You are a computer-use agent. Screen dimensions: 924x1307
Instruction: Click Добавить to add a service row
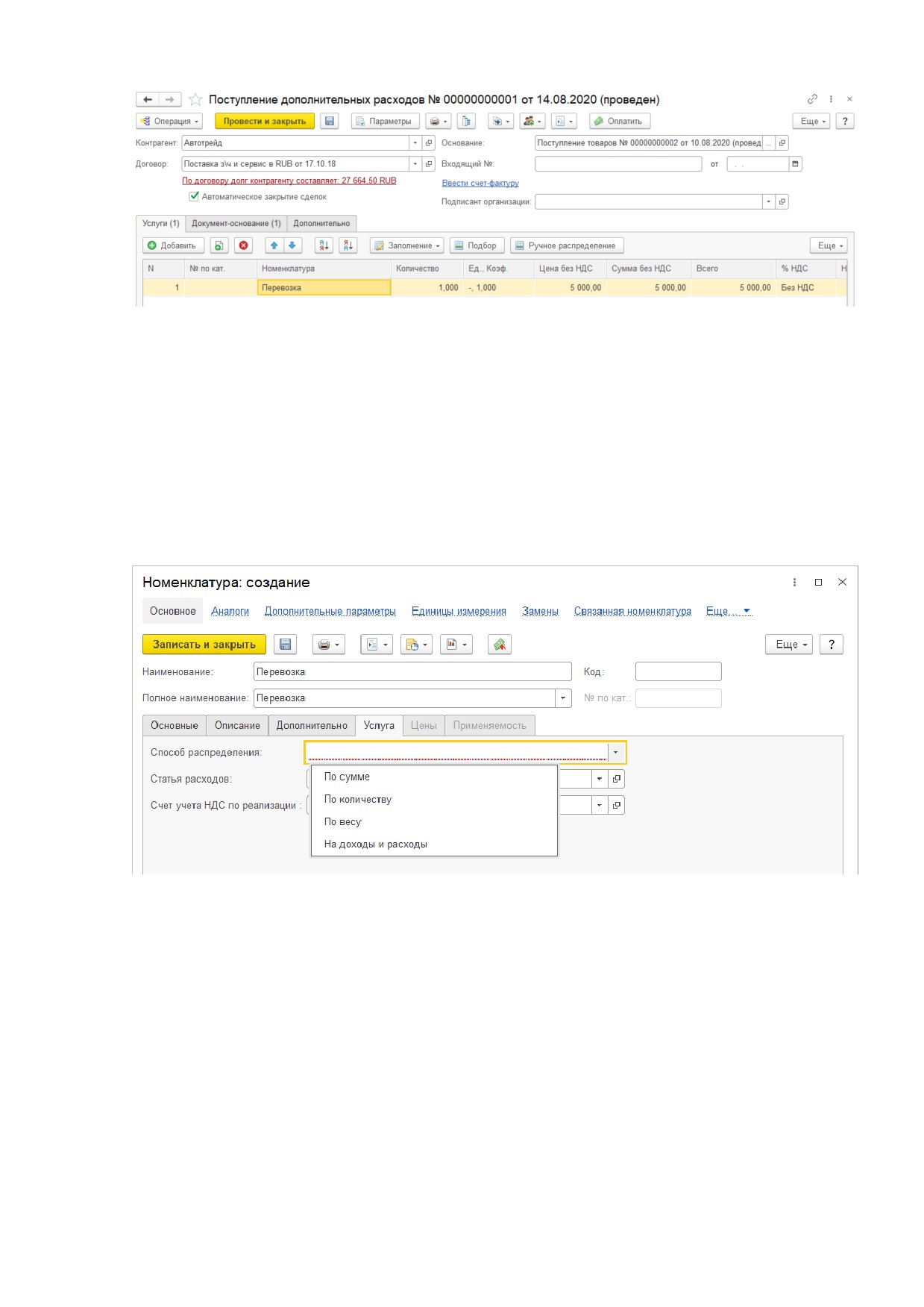(x=172, y=245)
